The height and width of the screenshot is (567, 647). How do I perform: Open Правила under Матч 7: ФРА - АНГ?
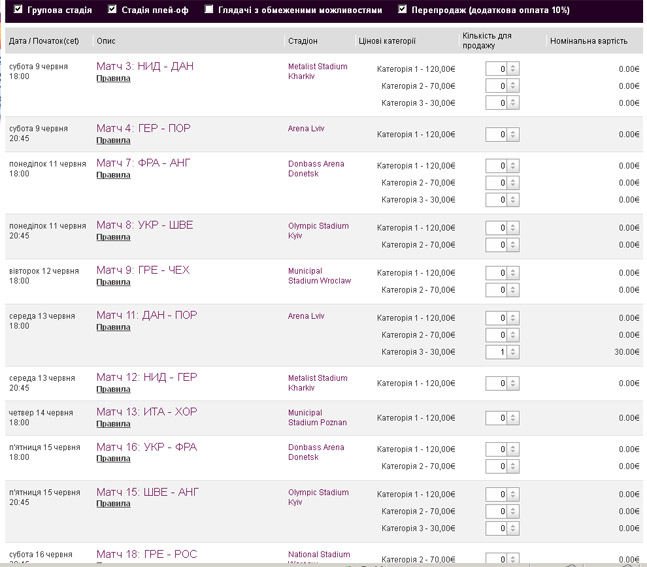click(x=113, y=176)
